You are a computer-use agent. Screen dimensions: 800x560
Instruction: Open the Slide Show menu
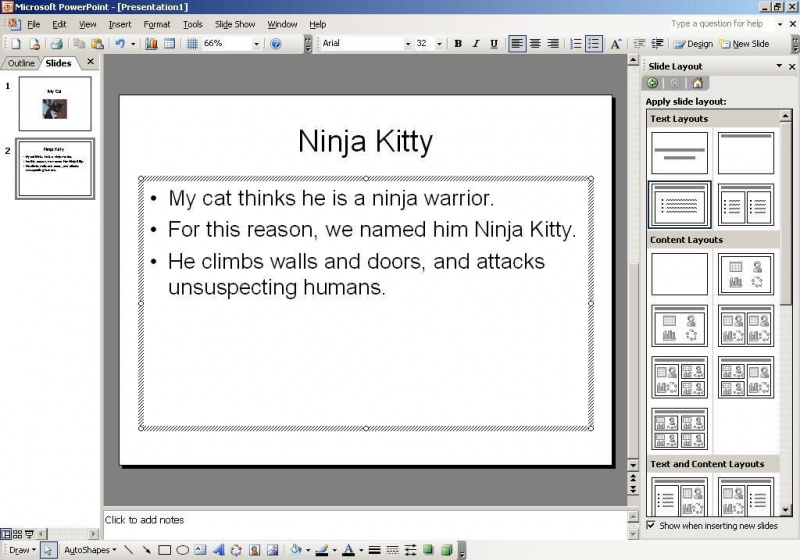[x=235, y=24]
